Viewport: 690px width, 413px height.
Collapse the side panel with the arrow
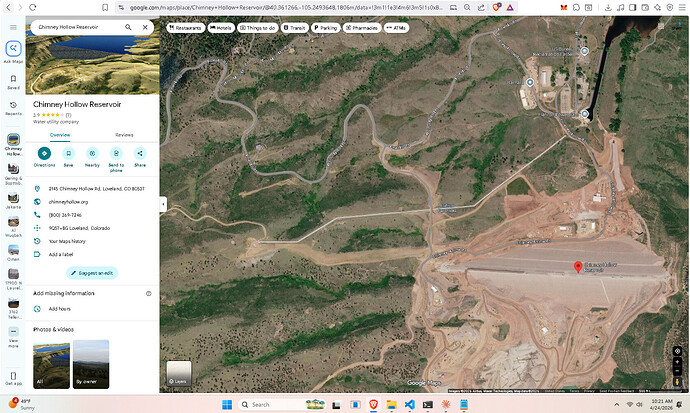[x=163, y=204]
